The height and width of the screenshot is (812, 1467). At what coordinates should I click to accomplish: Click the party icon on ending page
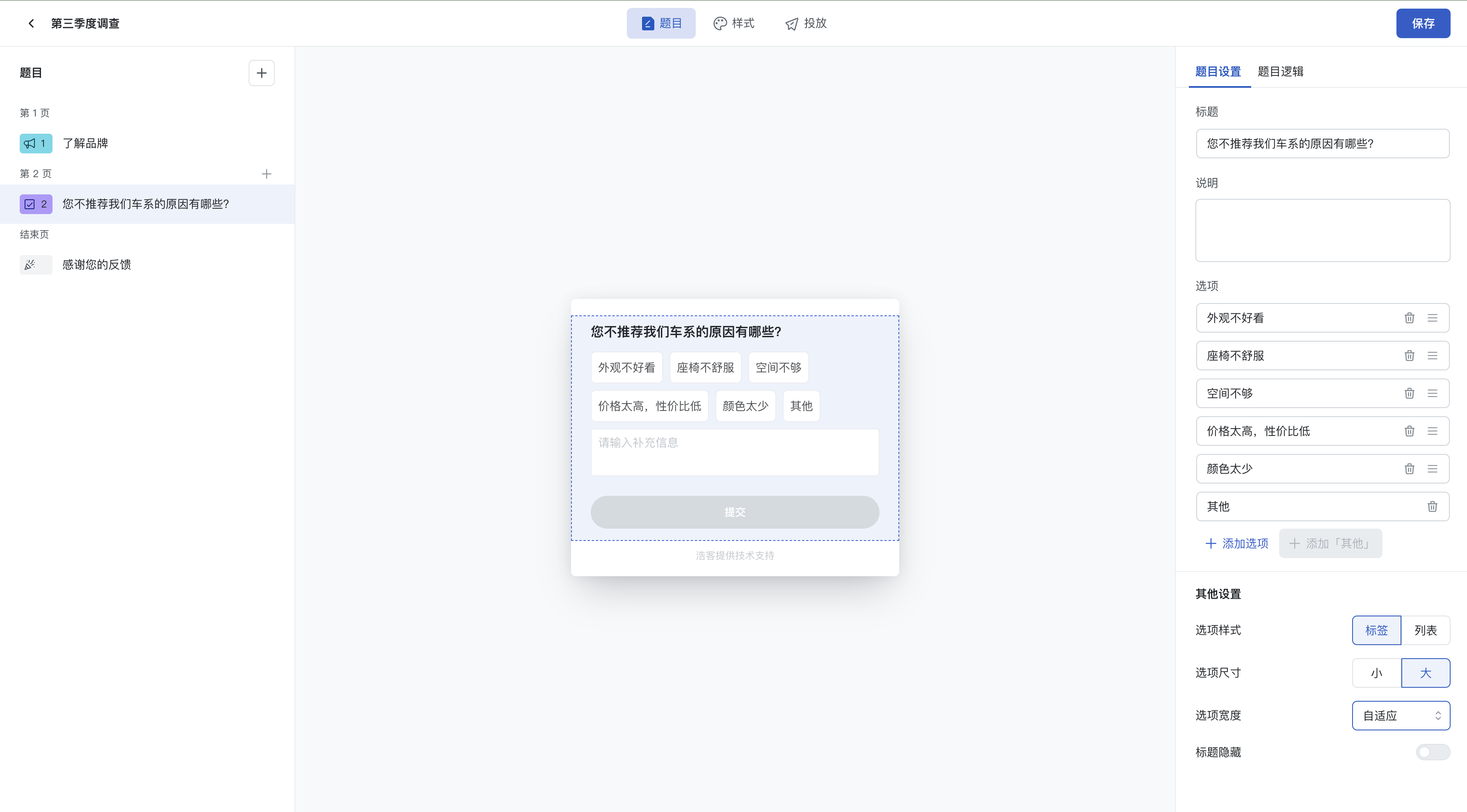(30, 265)
